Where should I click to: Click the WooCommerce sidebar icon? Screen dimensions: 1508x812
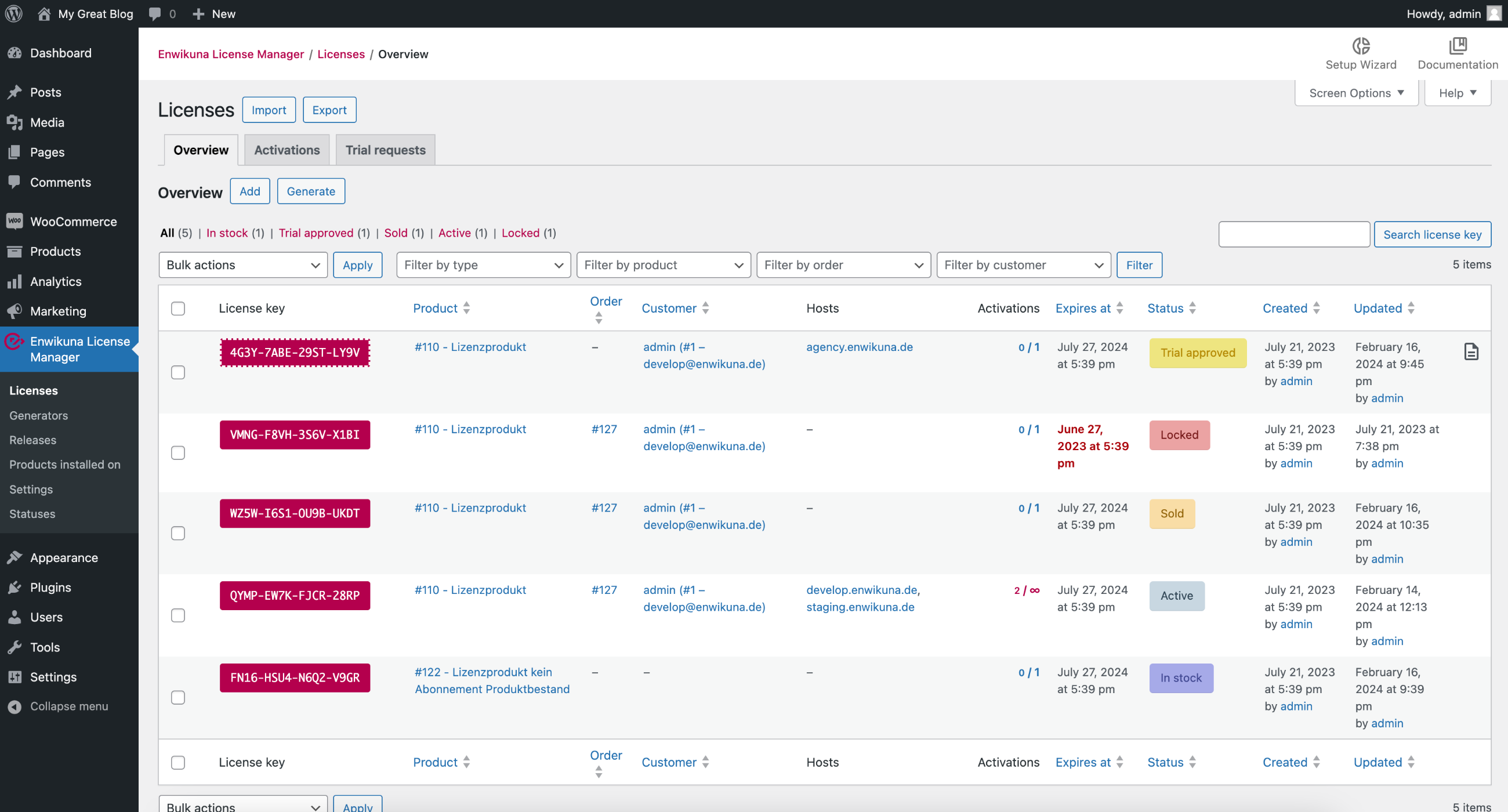coord(14,221)
